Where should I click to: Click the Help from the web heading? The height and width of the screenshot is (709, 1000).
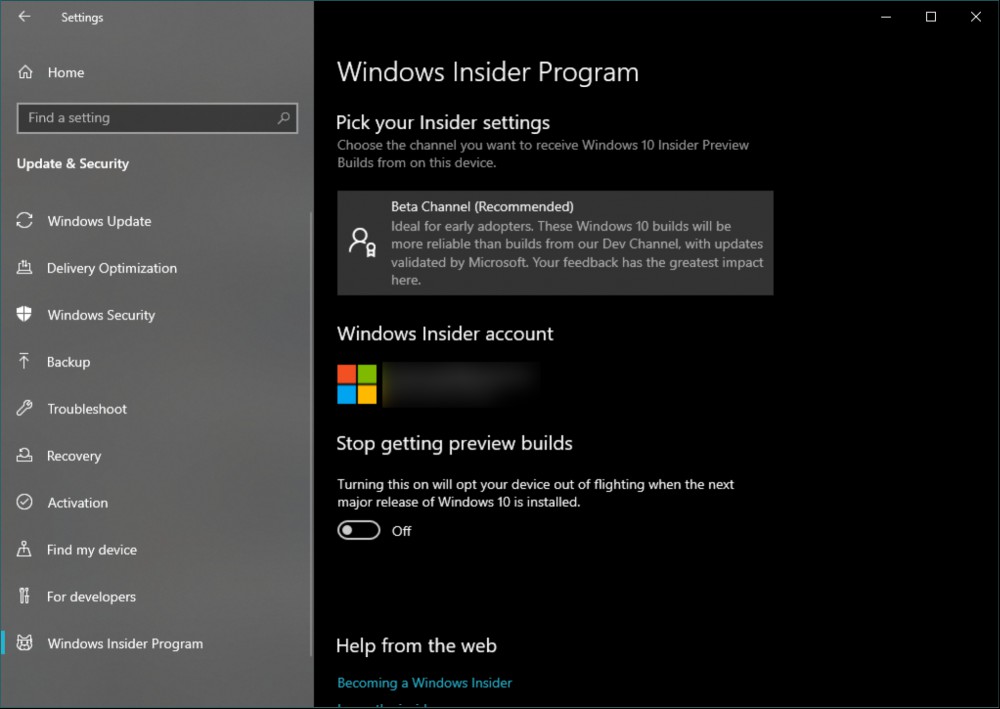pos(416,645)
